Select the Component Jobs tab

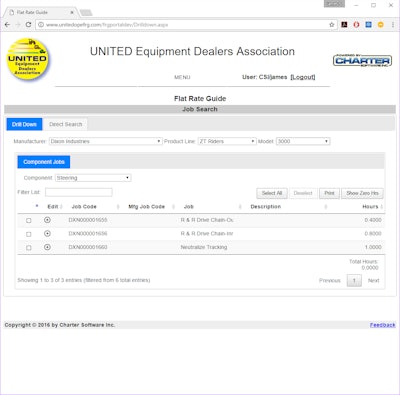coord(44,162)
